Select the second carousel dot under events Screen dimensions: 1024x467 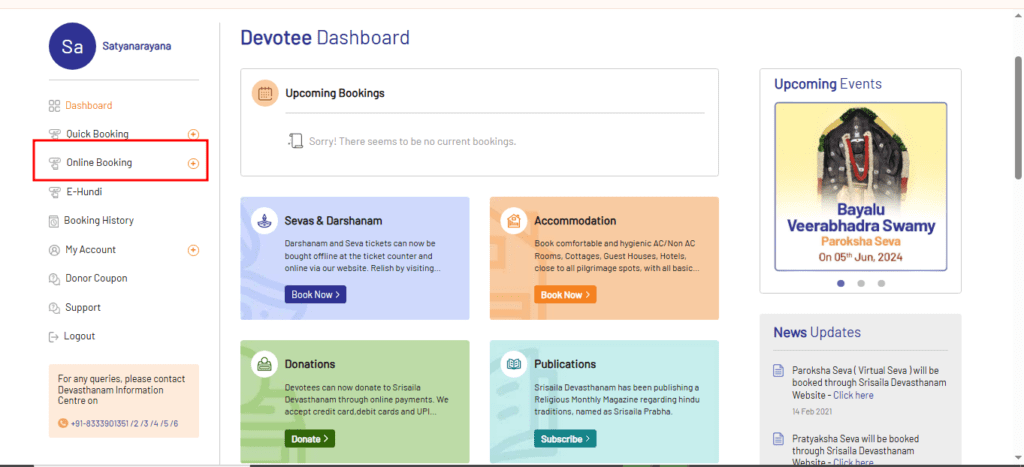pos(860,283)
